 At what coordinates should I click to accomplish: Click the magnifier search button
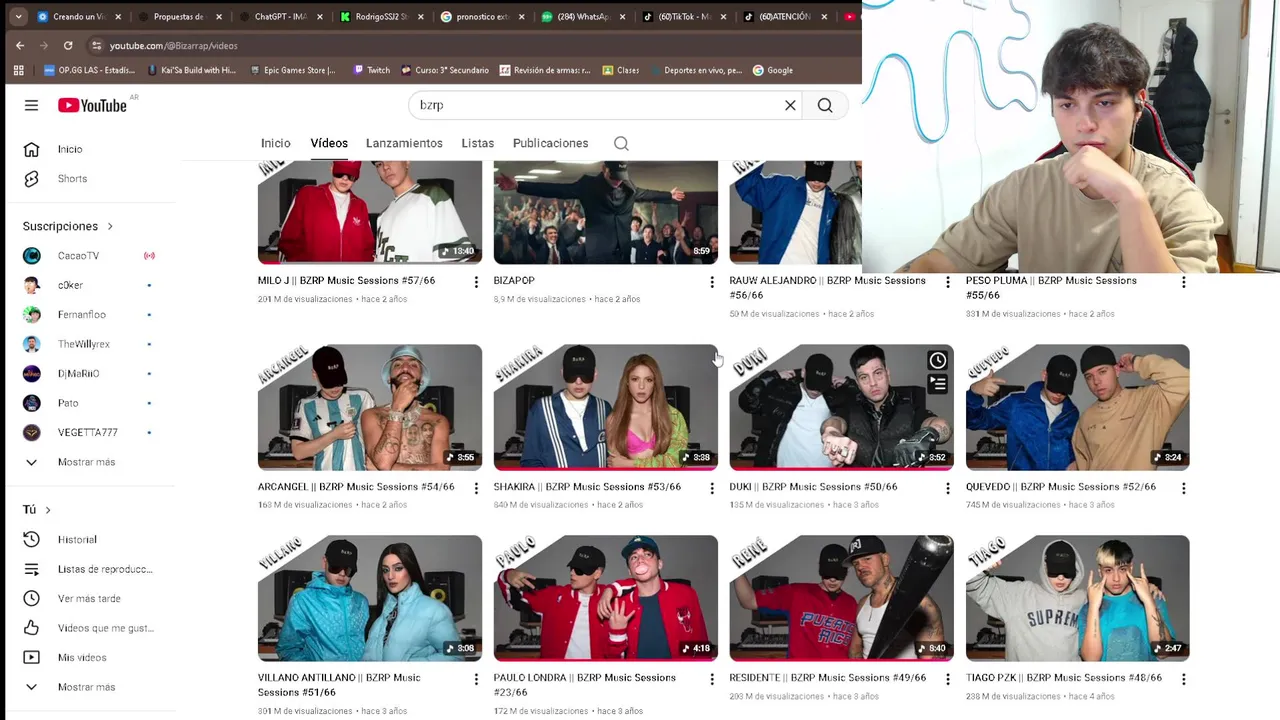coord(825,105)
